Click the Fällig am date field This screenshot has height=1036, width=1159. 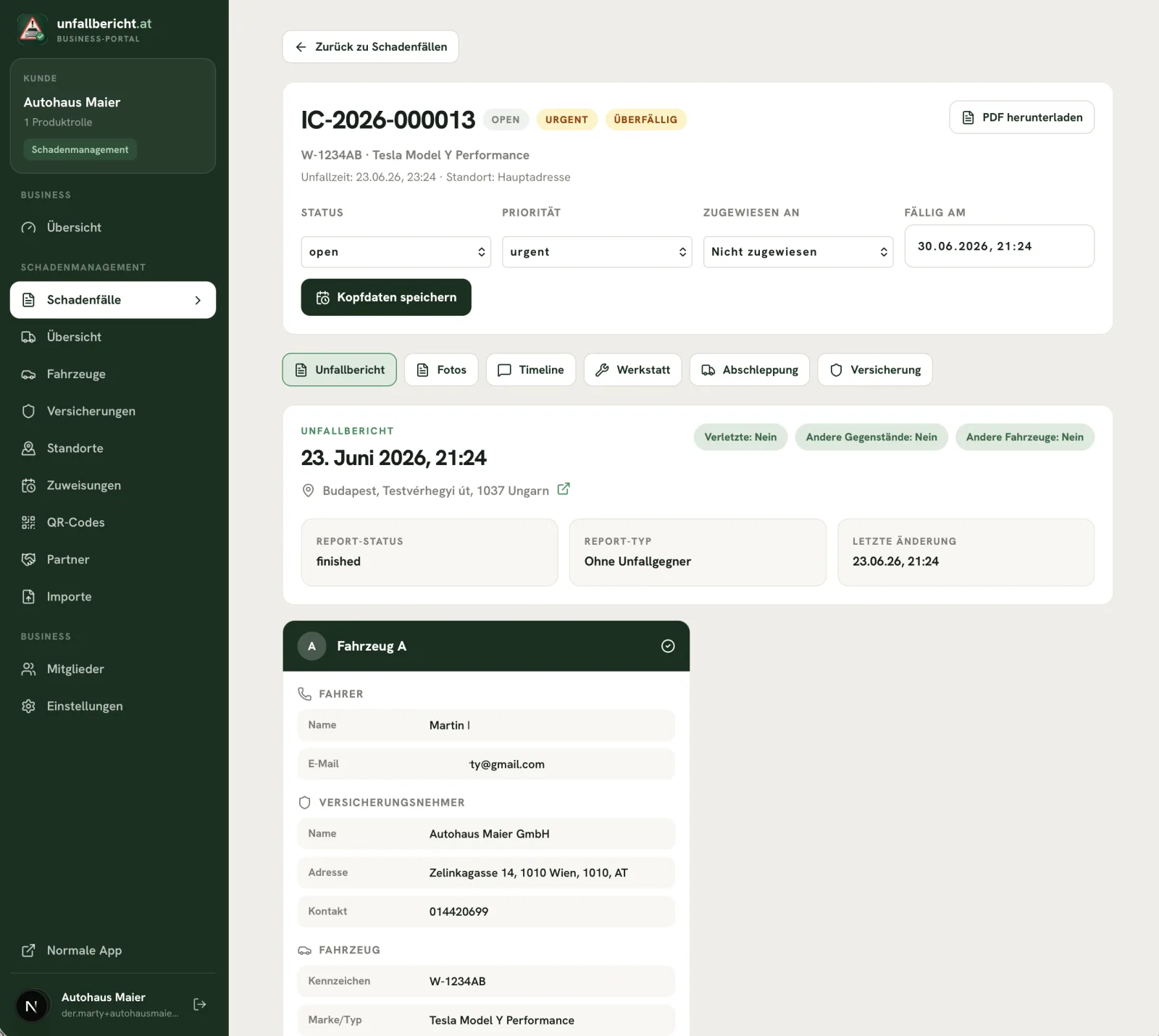click(x=999, y=246)
